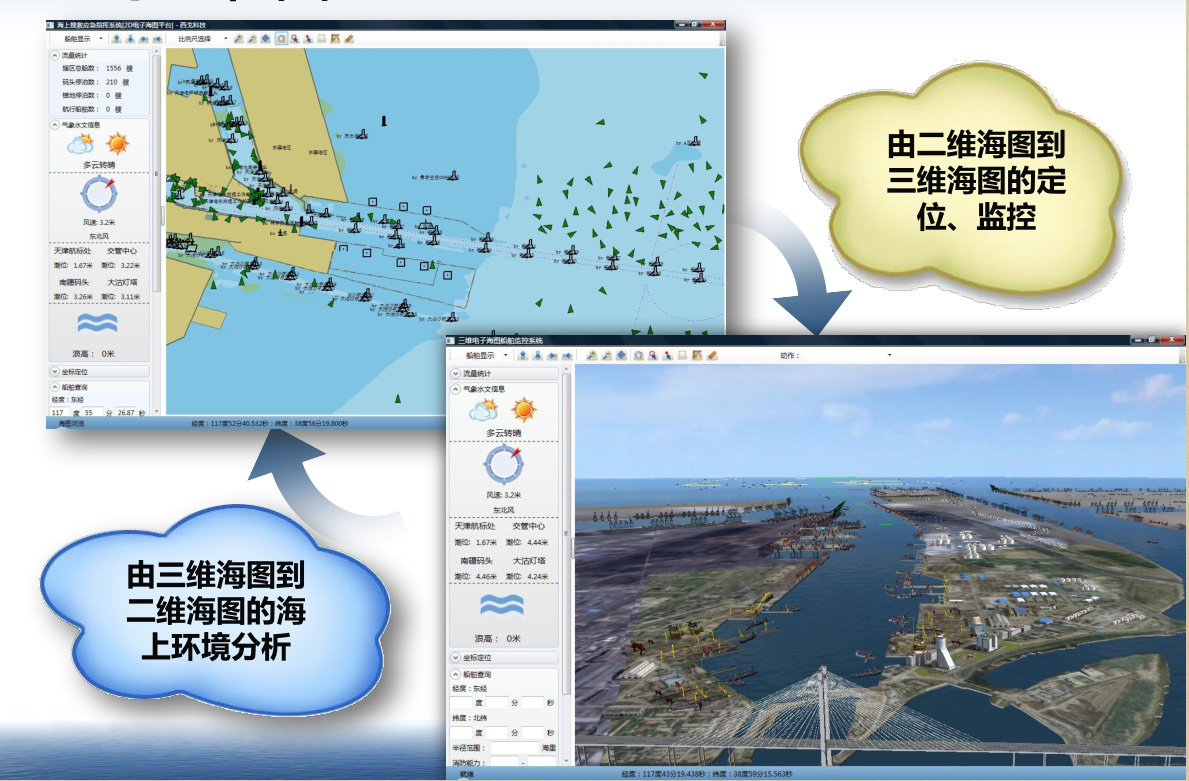Click 大沽灯塔 tide label in 3D window
1189x781 pixels.
click(x=529, y=561)
